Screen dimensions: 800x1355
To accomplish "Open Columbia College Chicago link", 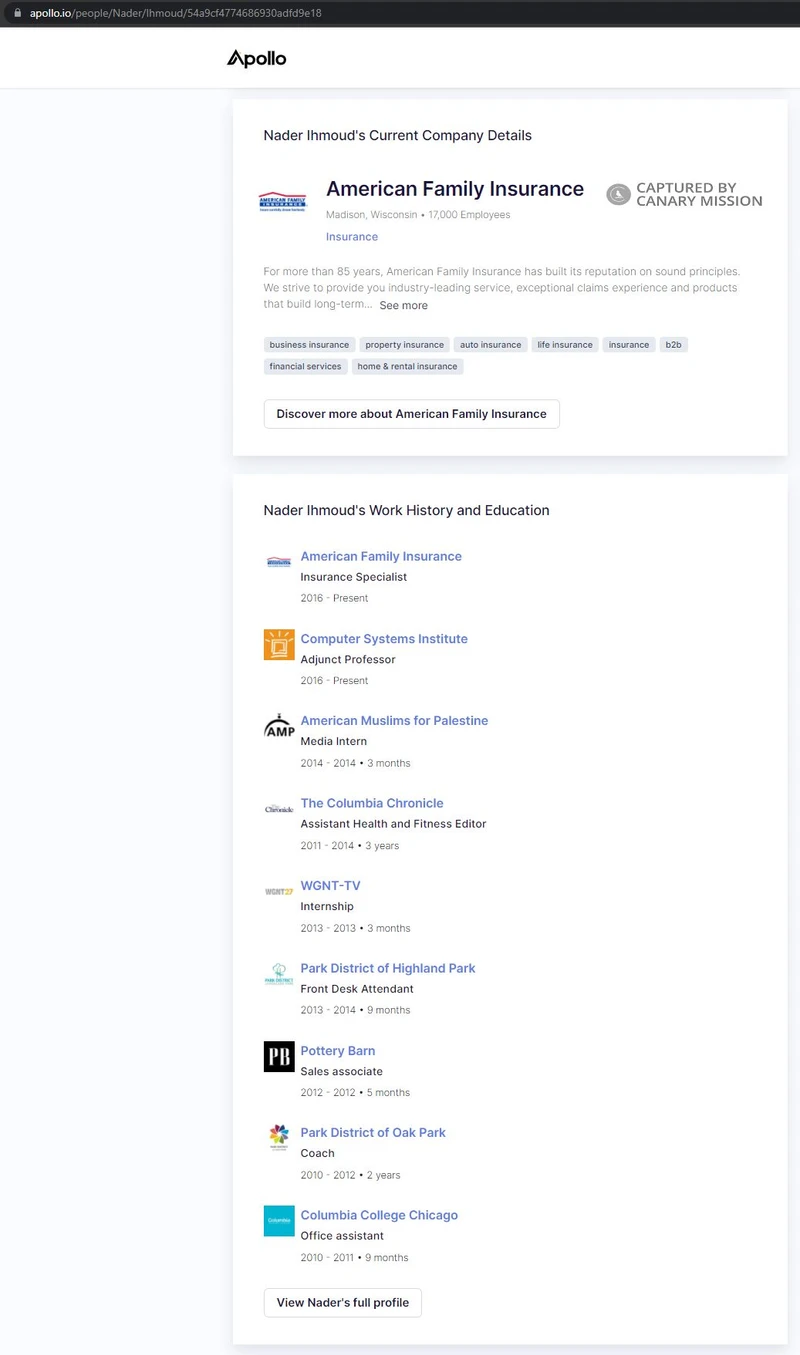I will point(379,1215).
